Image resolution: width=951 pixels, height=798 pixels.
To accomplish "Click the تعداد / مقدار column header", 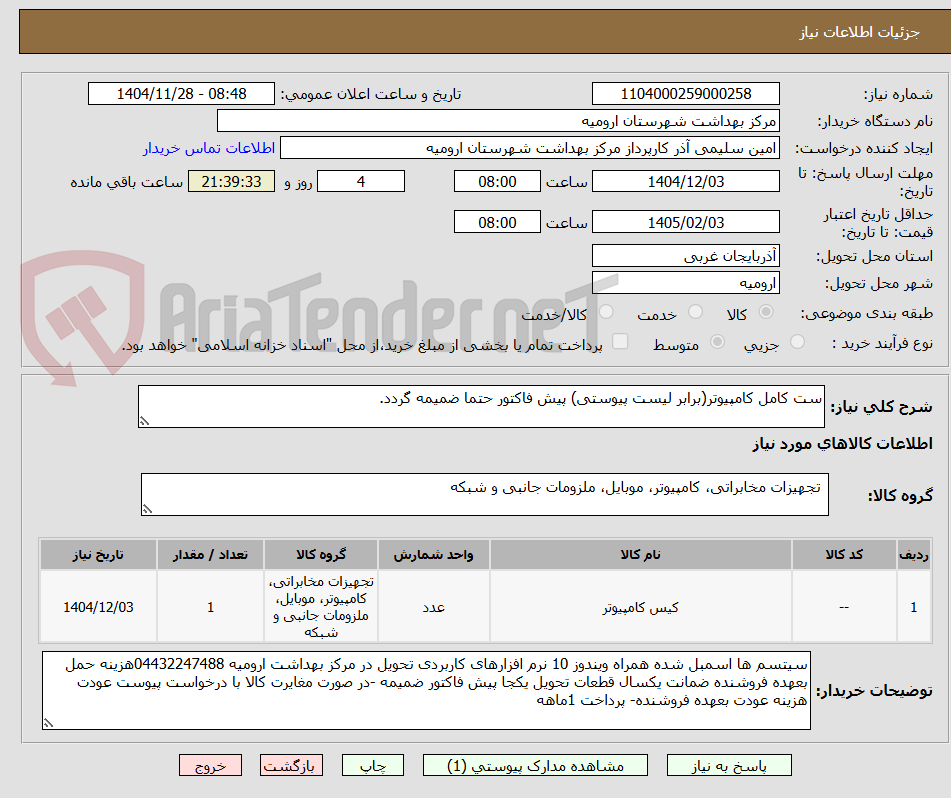I will click(x=210, y=554).
